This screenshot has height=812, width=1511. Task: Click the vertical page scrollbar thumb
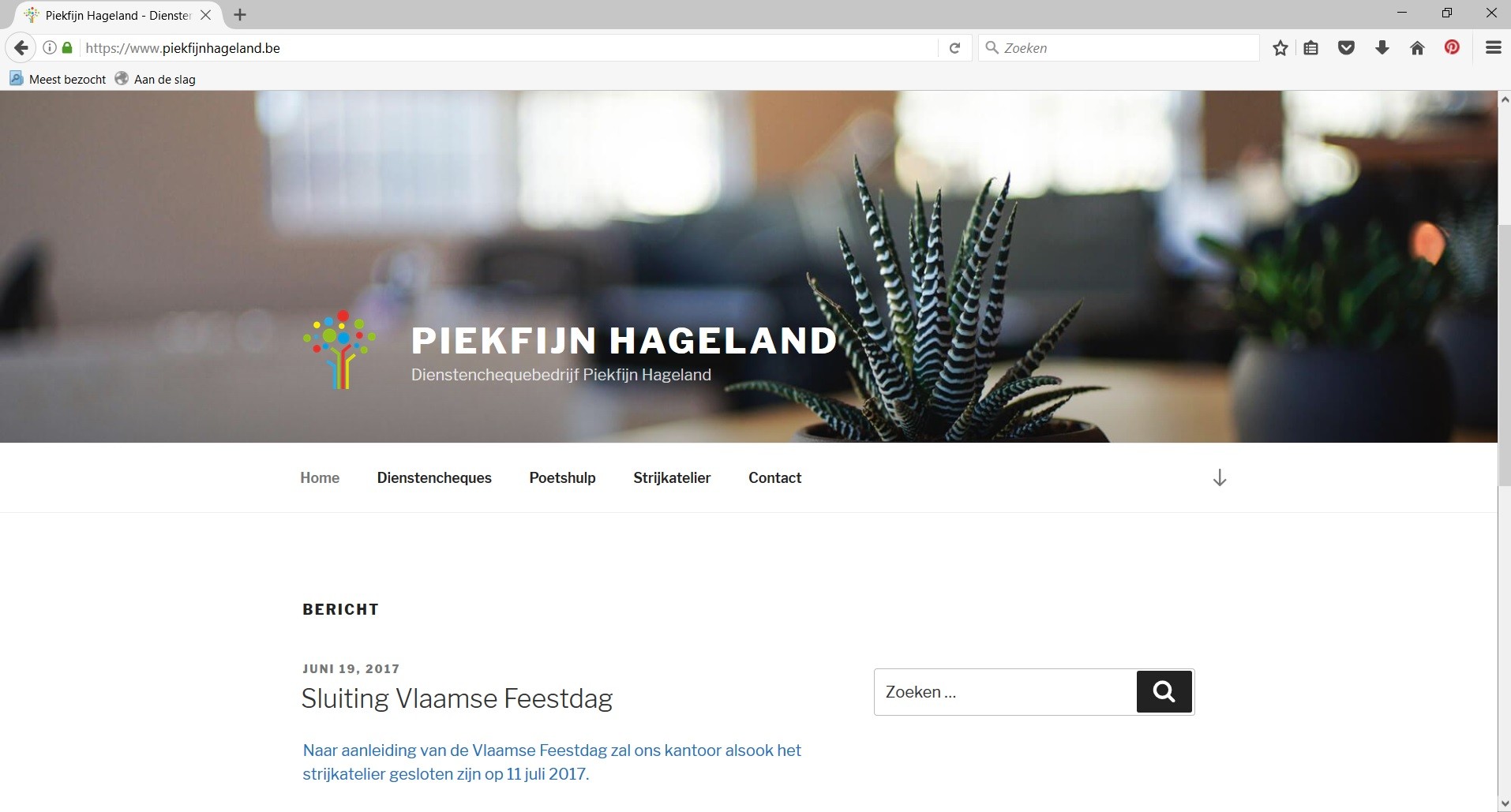coord(1504,355)
